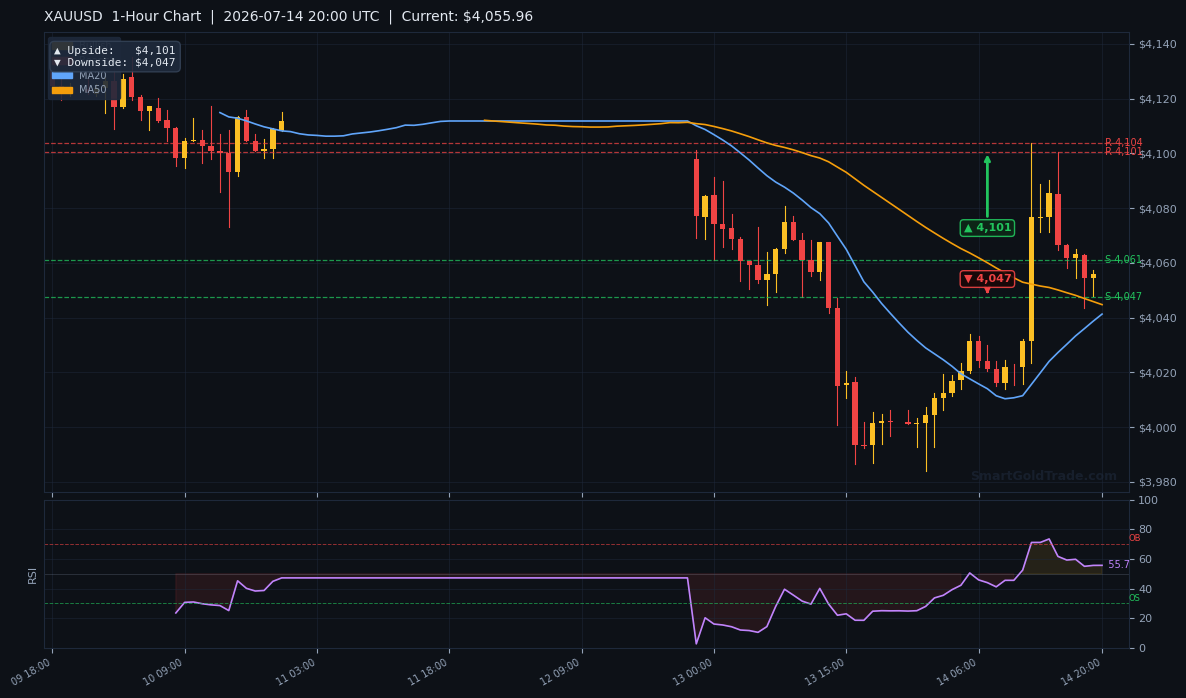Screen dimensions: 1186x698
Task: Select the green ▲ 4,101 target callout
Action: (987, 228)
